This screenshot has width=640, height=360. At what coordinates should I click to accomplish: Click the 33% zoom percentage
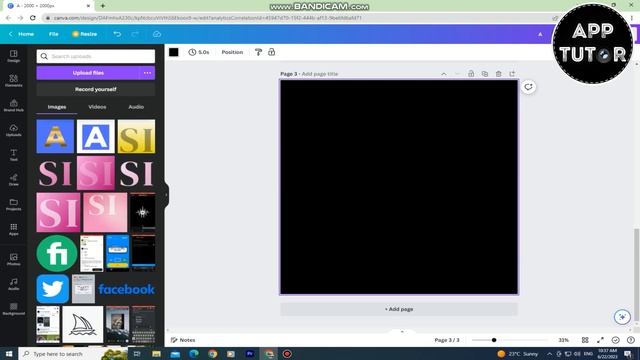click(x=564, y=340)
